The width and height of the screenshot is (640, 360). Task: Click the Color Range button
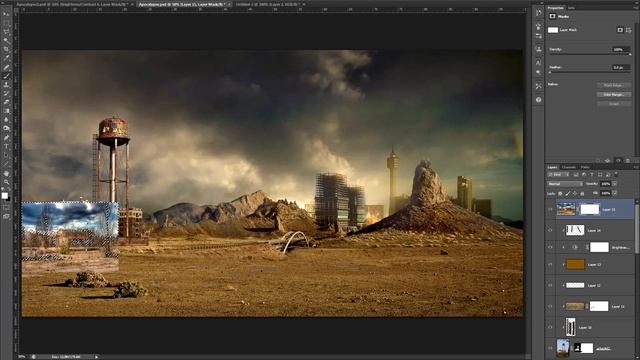click(x=613, y=94)
